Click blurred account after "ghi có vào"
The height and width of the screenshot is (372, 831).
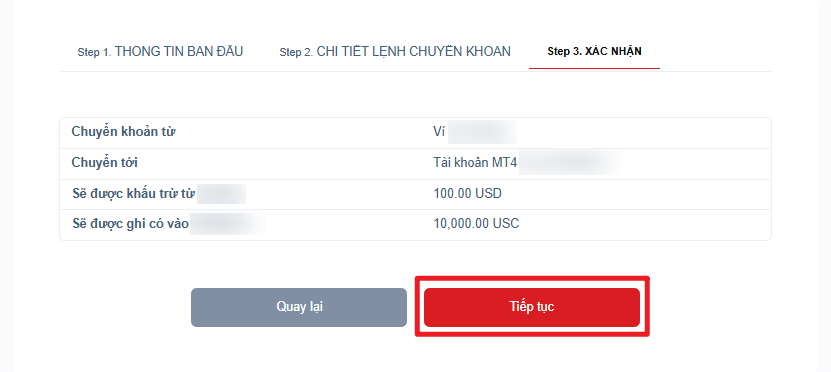228,224
